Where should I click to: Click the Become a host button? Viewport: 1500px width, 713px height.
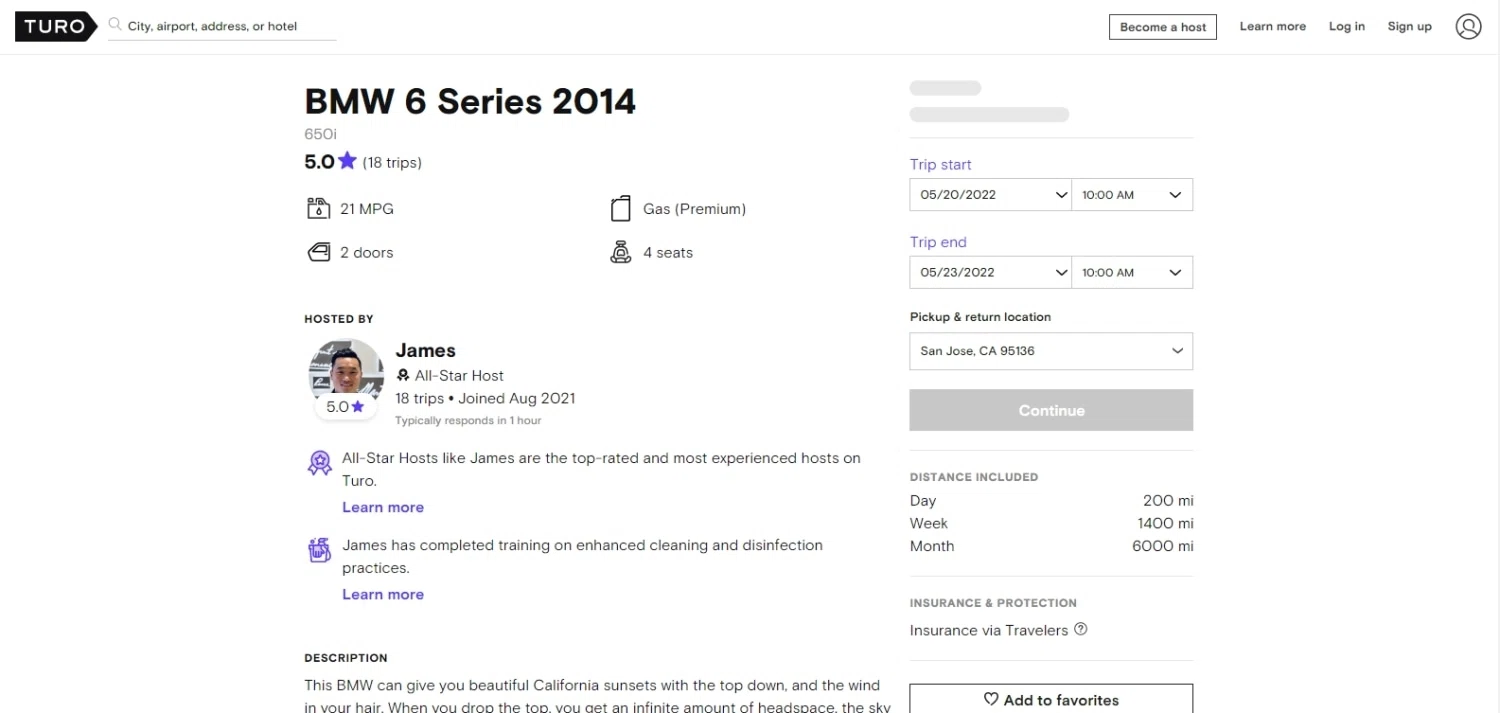tap(1163, 27)
